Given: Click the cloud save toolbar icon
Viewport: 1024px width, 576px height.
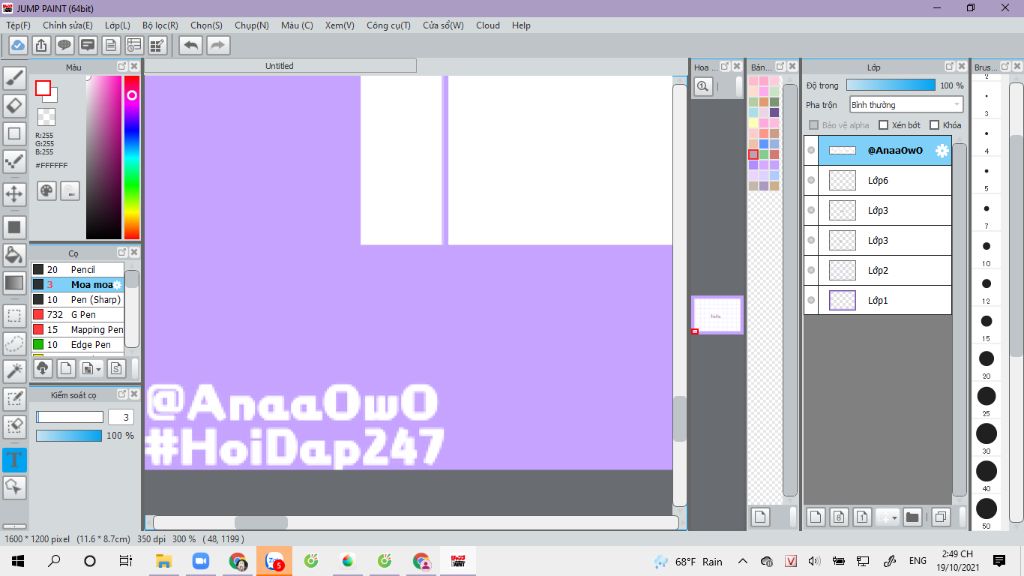Looking at the screenshot, I should pos(18,45).
